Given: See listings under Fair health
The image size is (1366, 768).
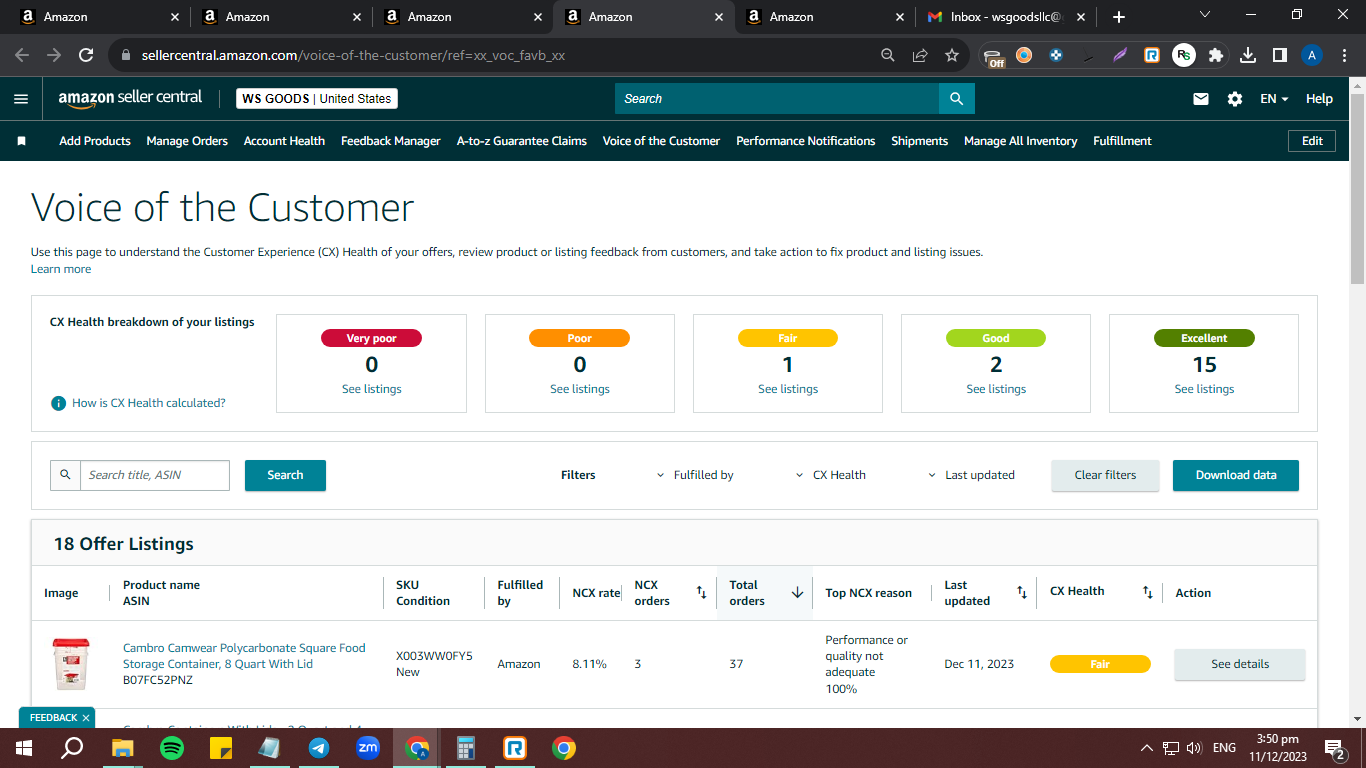Looking at the screenshot, I should pyautogui.click(x=788, y=389).
